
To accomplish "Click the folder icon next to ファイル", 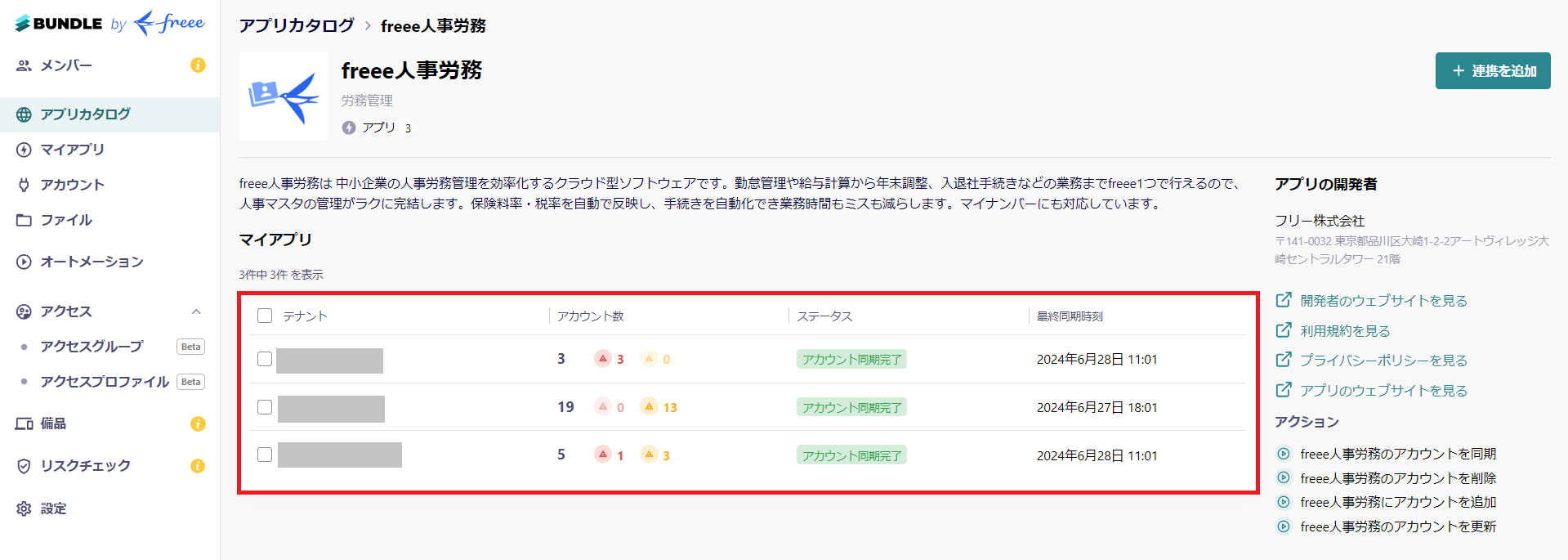I will (x=24, y=220).
